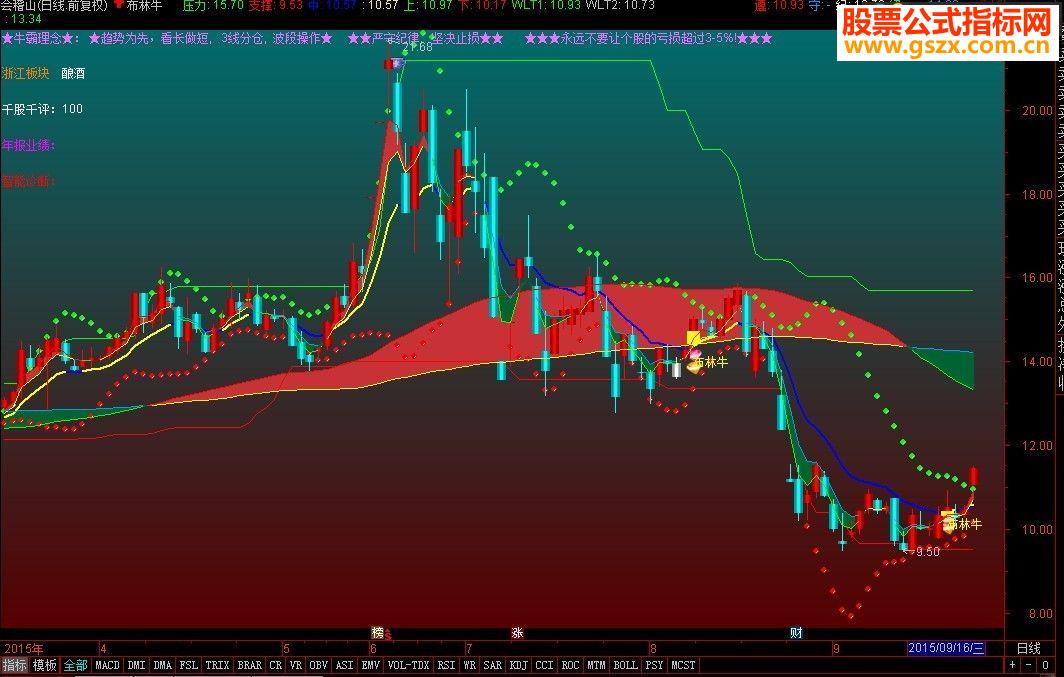The image size is (1064, 677).
Task: Select the DMA indicator
Action: click(x=162, y=665)
